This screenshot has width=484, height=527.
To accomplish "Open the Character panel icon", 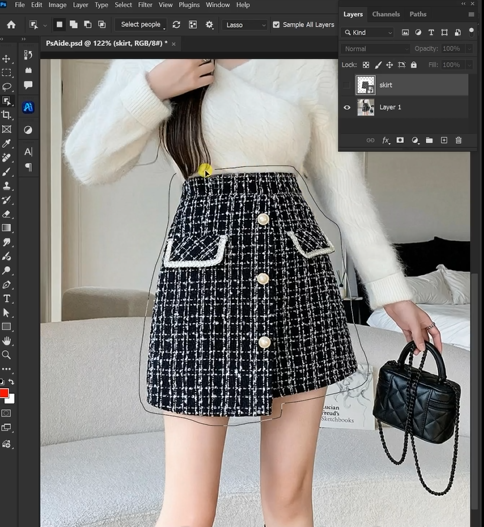I will (x=28, y=152).
